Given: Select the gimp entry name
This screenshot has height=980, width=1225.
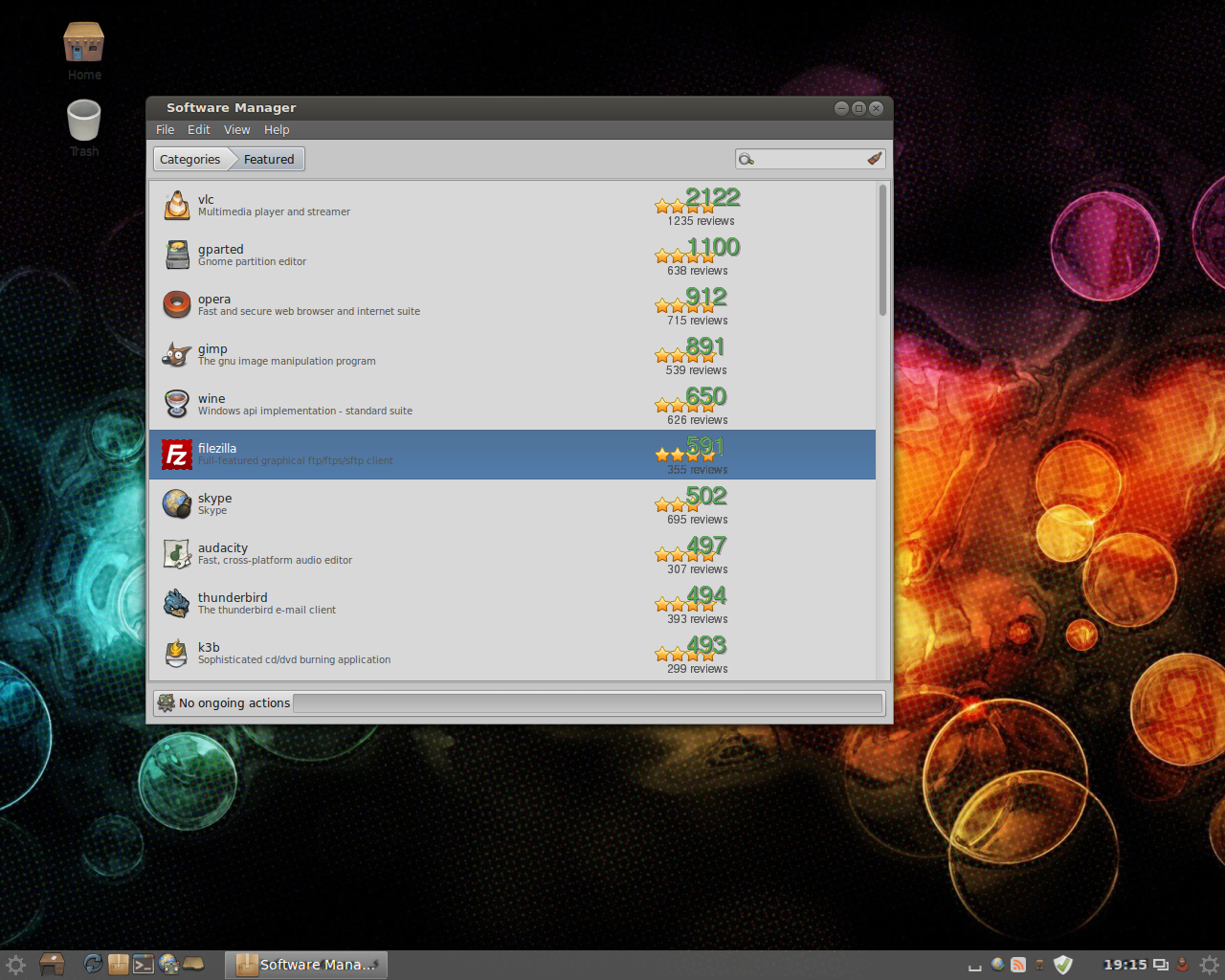Looking at the screenshot, I should click(212, 349).
